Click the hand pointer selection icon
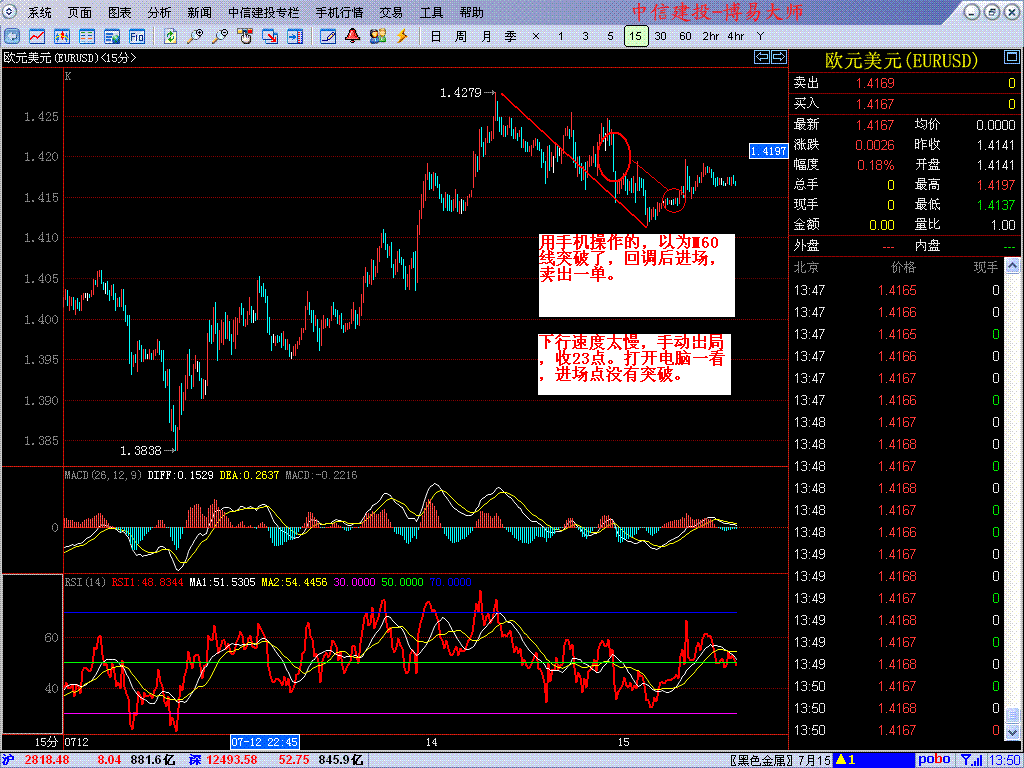 245,36
